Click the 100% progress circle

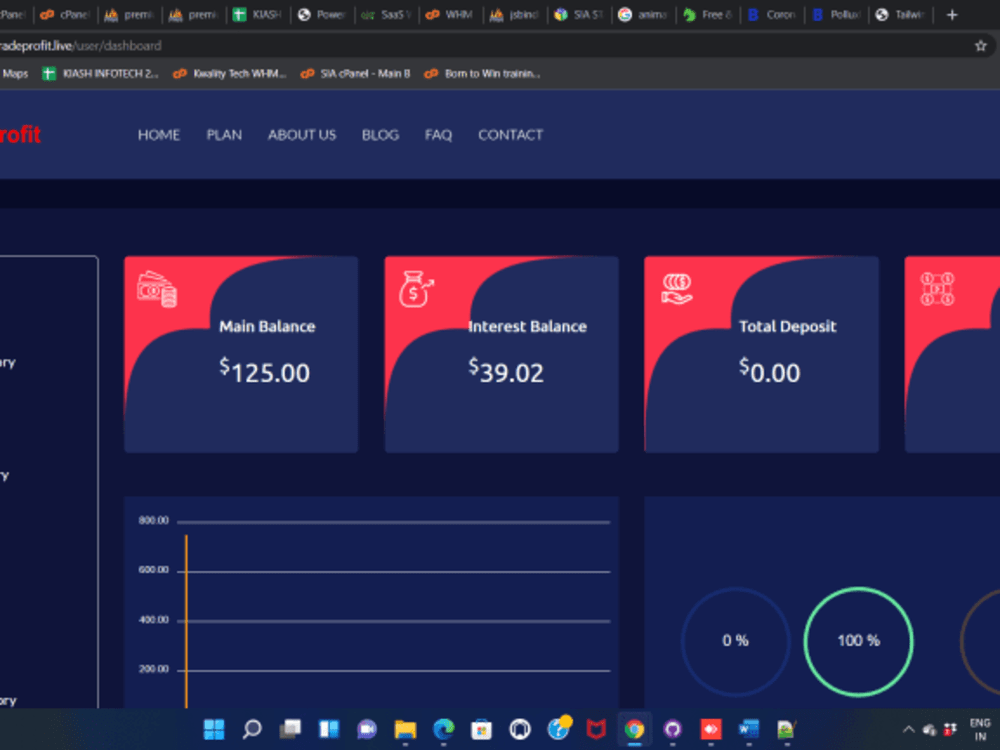858,641
